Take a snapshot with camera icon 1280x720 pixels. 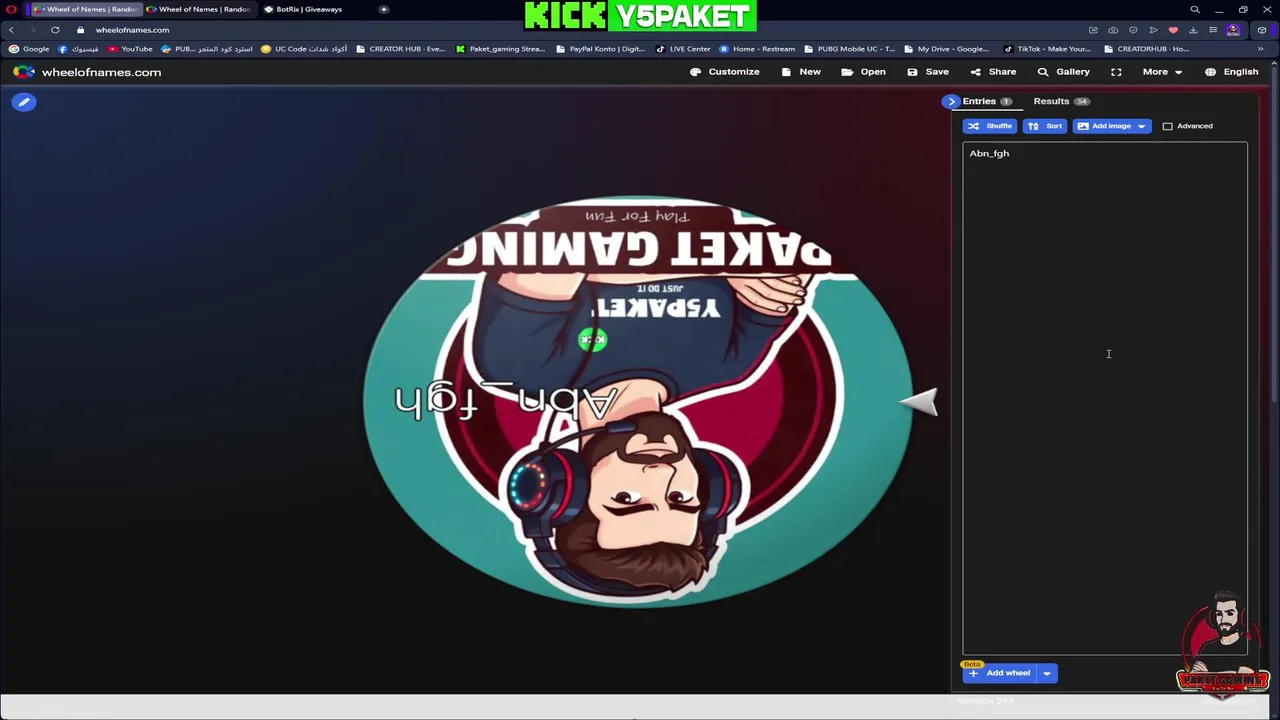[x=1113, y=30]
